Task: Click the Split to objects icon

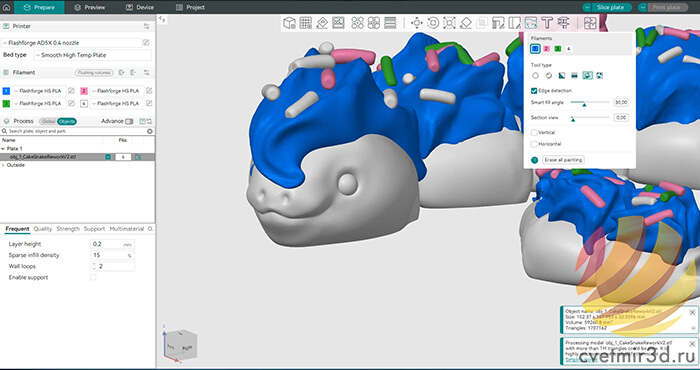Action: (x=358, y=23)
